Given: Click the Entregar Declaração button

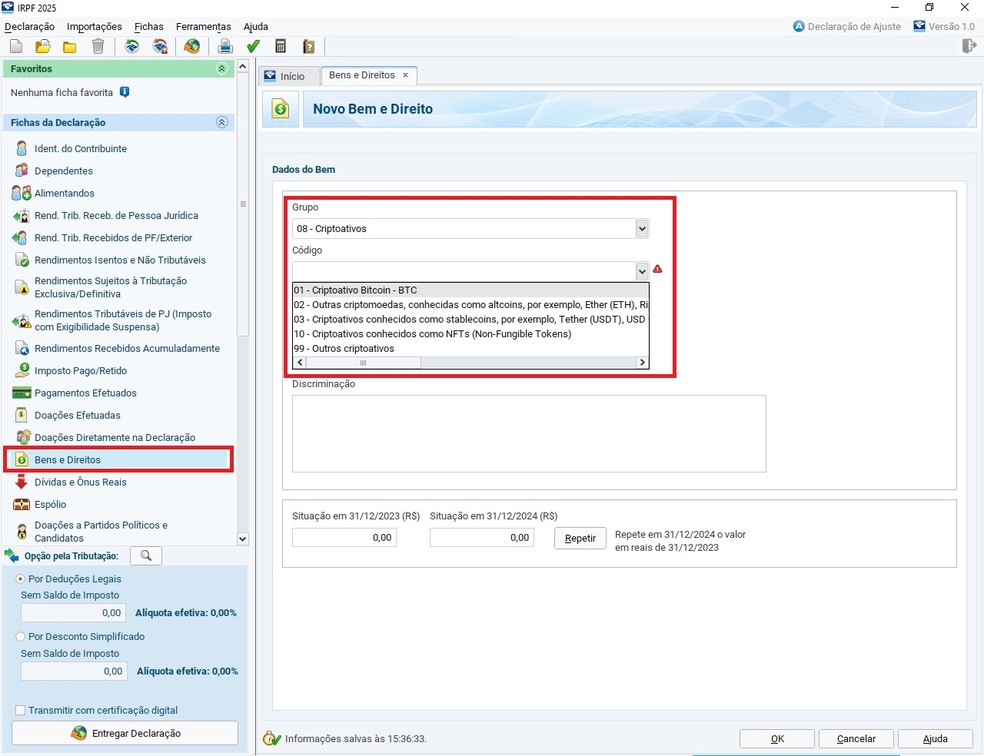Looking at the screenshot, I should click(x=125, y=733).
